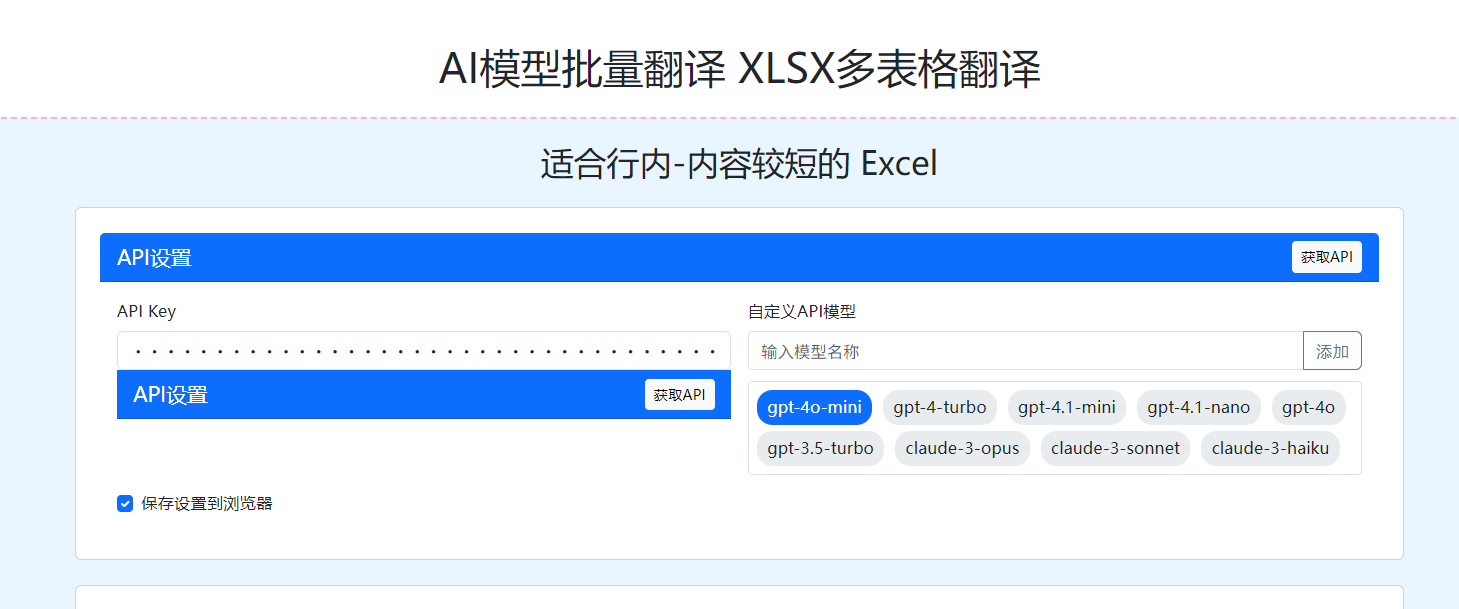The width and height of the screenshot is (1459, 609).
Task: Select the claude-3-sonnet model chip
Action: click(x=1115, y=448)
